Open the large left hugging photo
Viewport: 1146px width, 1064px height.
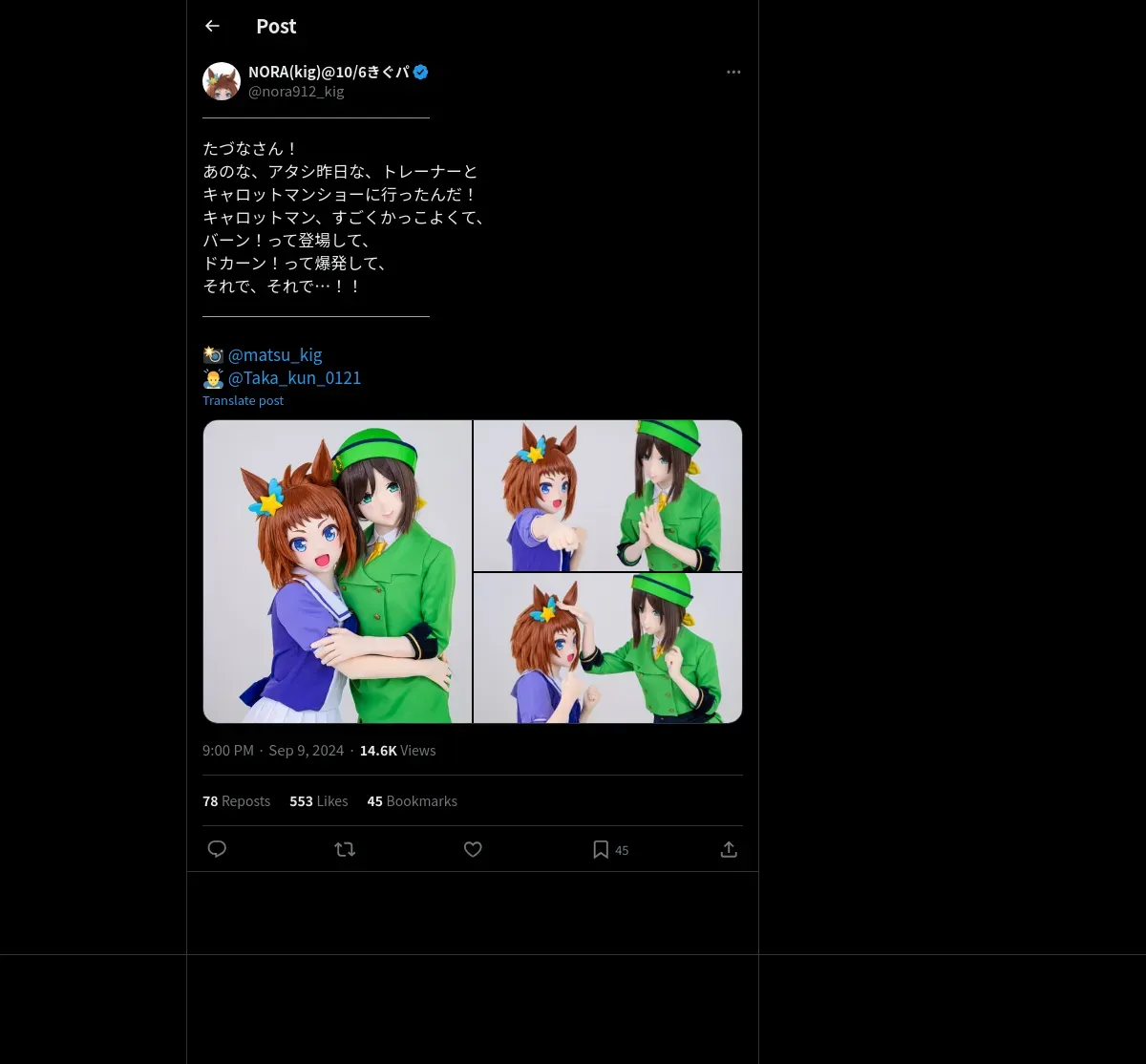click(337, 571)
